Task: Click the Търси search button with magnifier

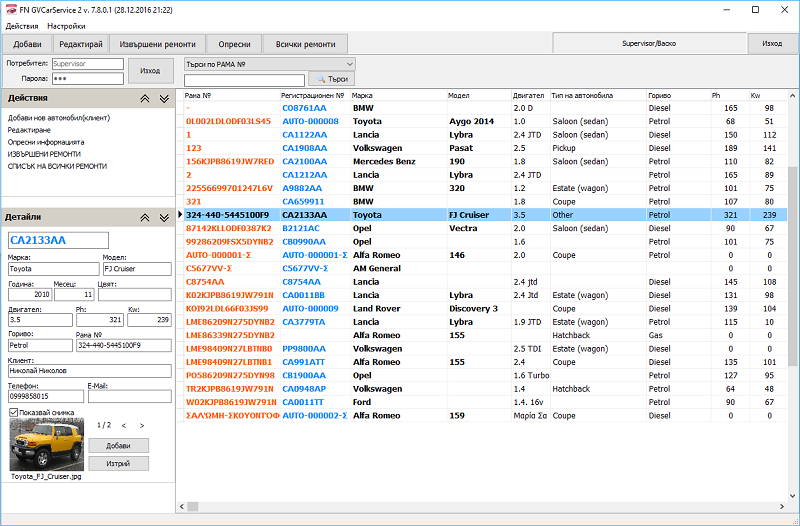Action: click(x=332, y=79)
